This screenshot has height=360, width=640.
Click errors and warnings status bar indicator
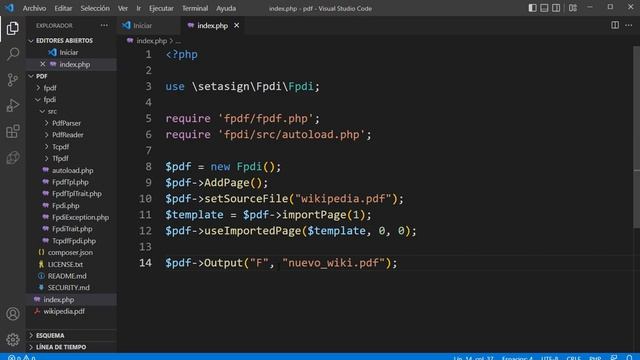pyautogui.click(x=22, y=357)
